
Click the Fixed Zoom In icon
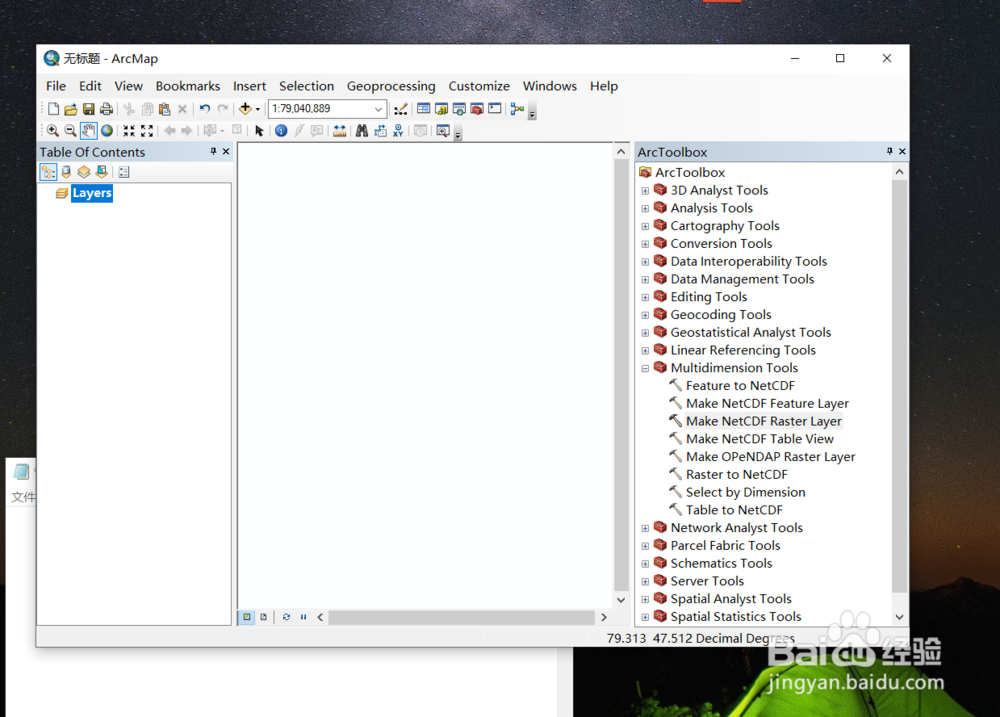click(x=129, y=131)
